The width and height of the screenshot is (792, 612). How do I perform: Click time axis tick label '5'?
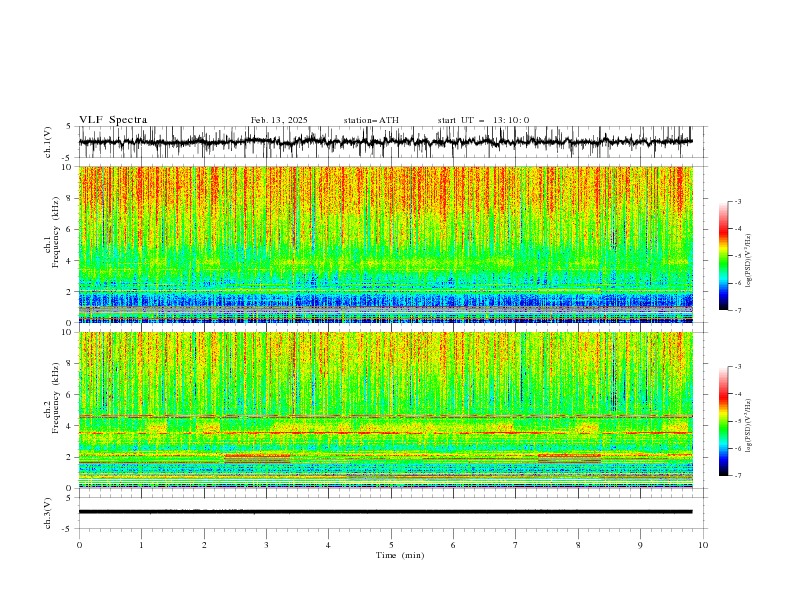coord(391,545)
